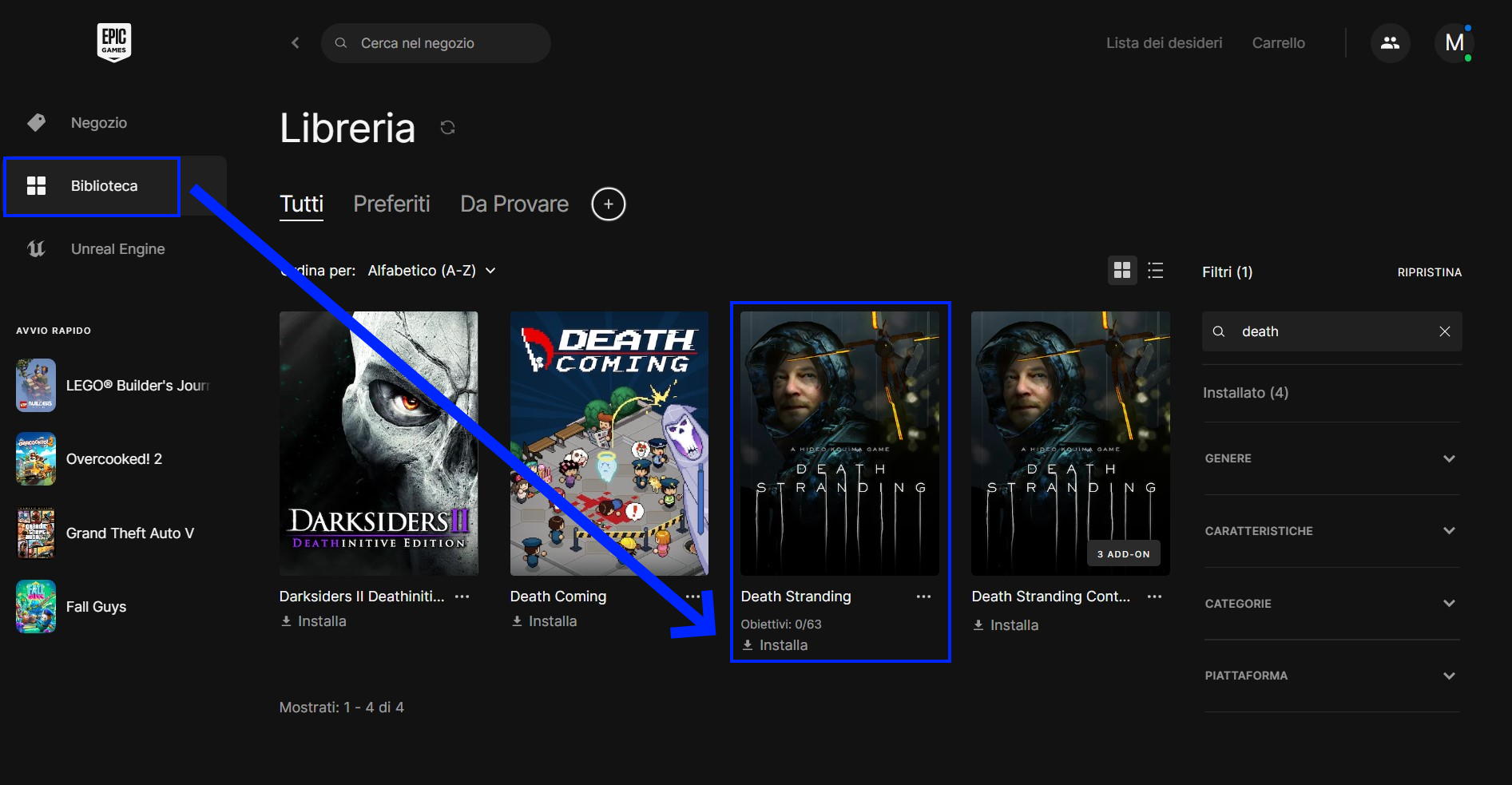The width and height of the screenshot is (1512, 785).
Task: Open the M profile avatar menu
Action: (x=1454, y=43)
